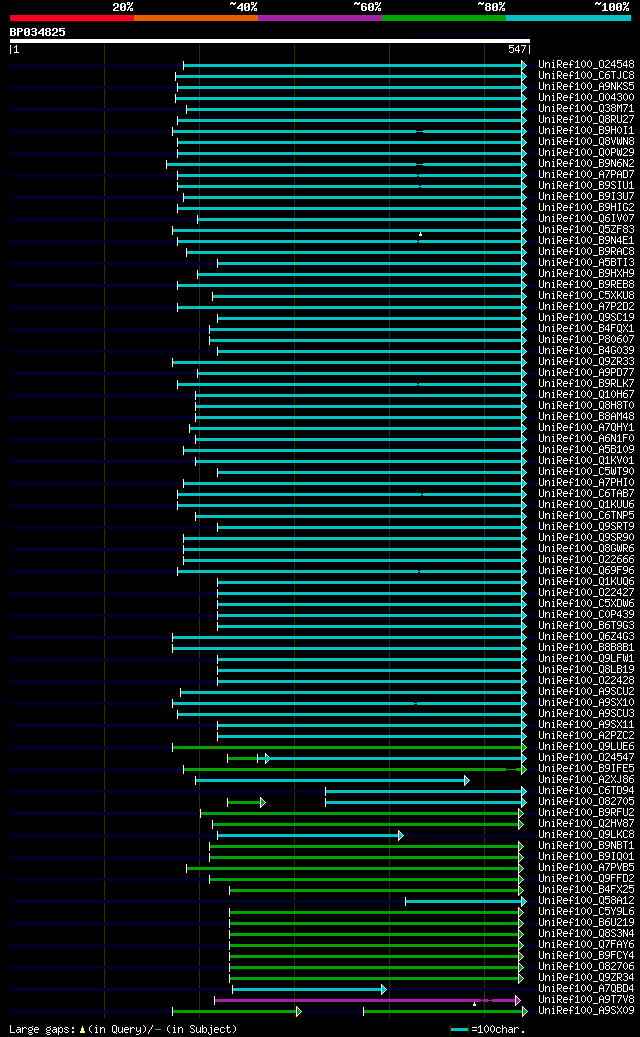Select the UniRef100_Q9LFW1 label
Viewport: 640px width, 1037px height.
[x=586, y=659]
